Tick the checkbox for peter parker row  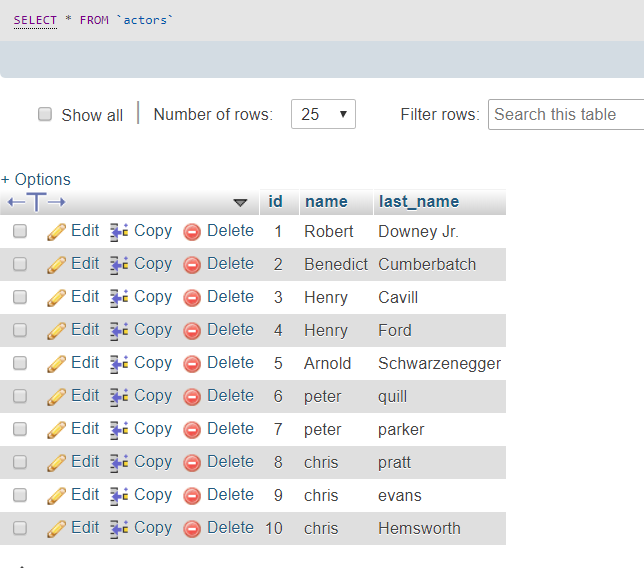click(x=20, y=429)
